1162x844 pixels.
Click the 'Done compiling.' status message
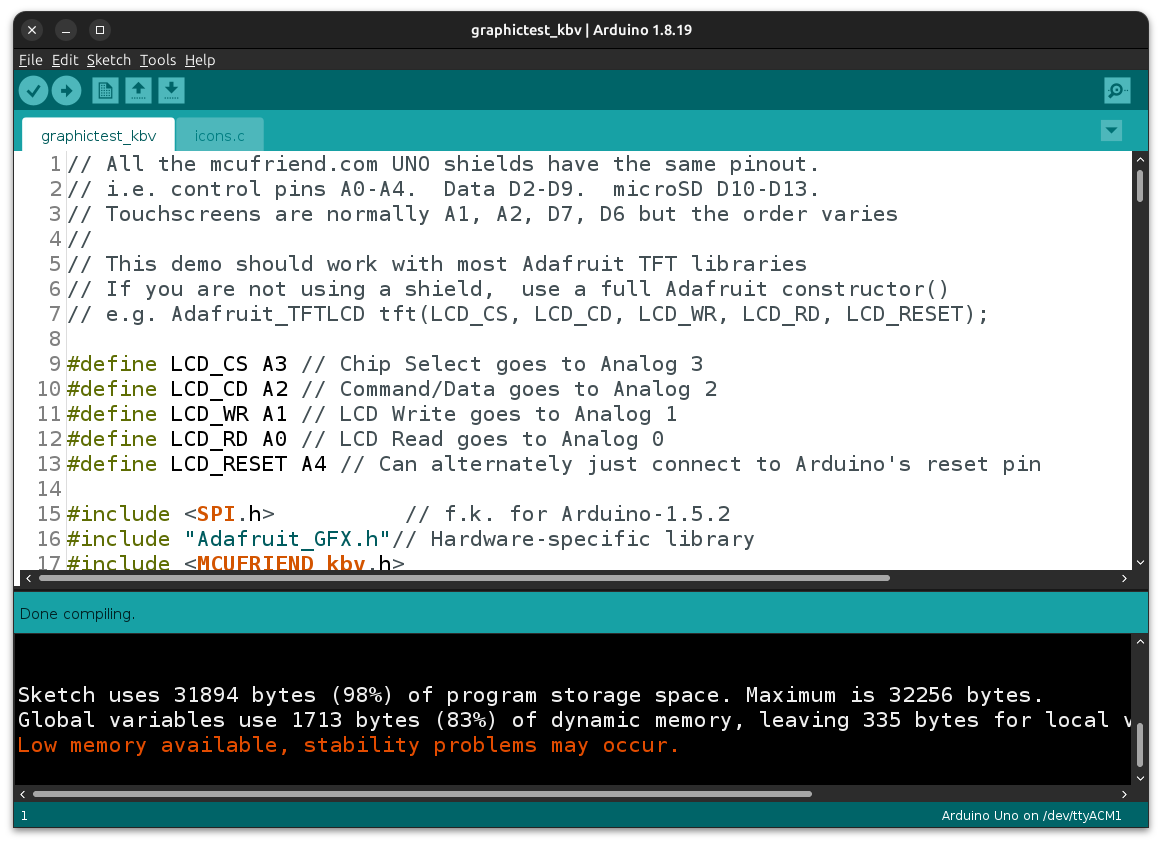pos(77,614)
